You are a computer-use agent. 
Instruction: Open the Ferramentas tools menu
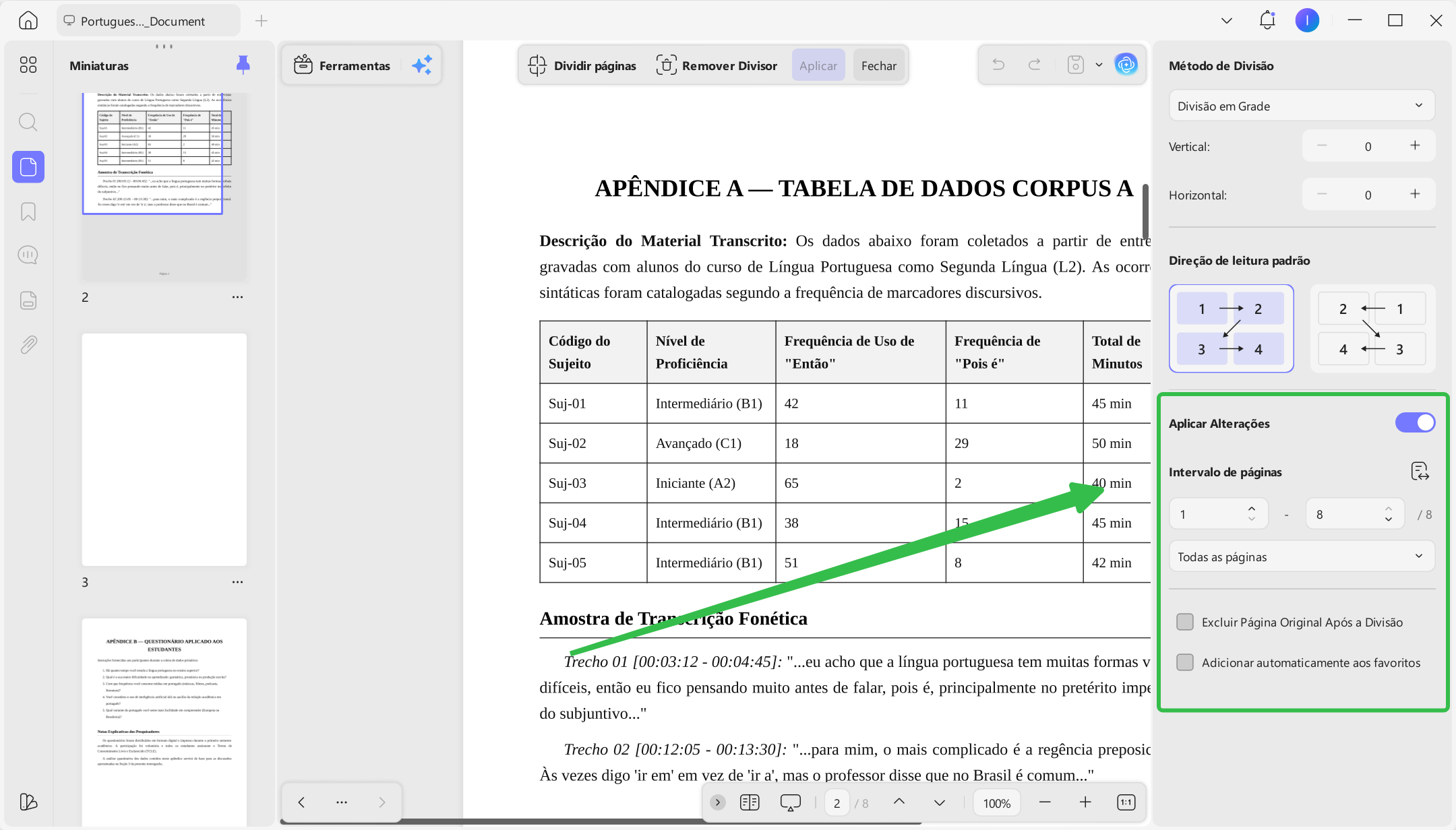[342, 65]
